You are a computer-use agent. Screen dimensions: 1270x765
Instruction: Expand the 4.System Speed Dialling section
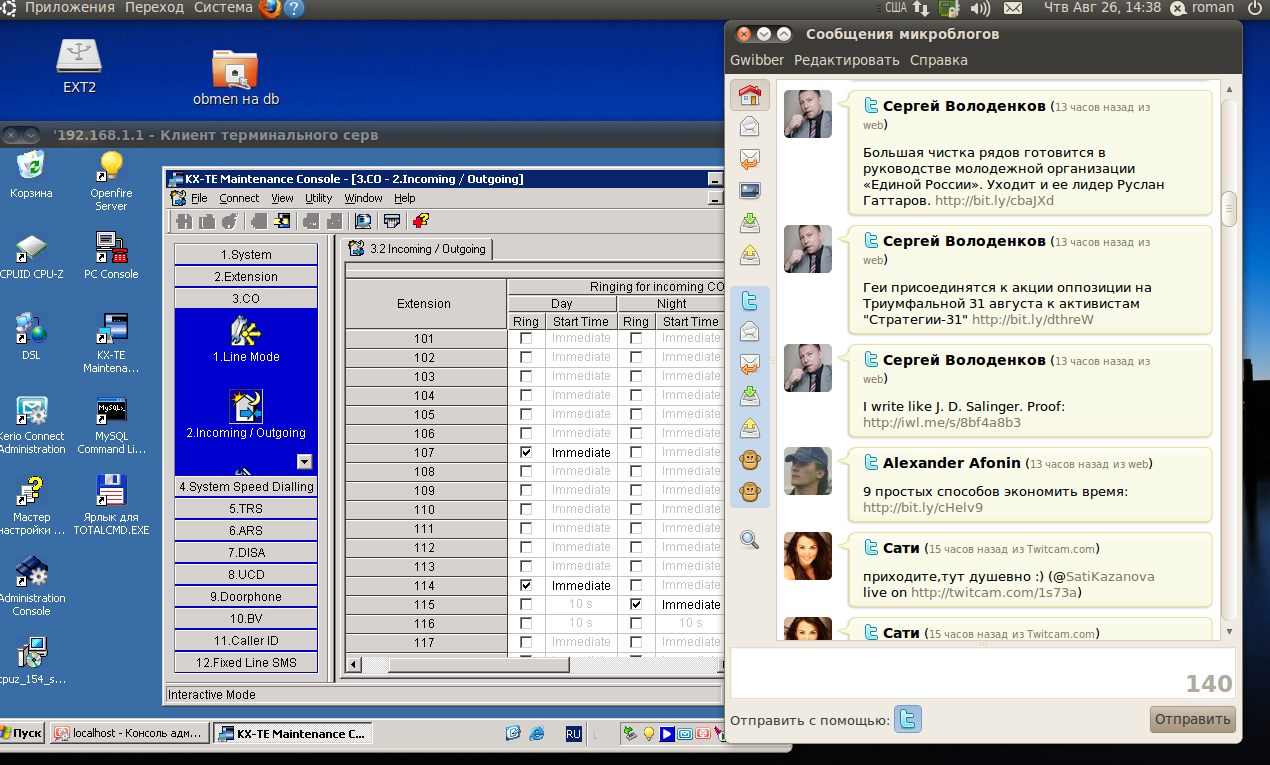pos(245,487)
